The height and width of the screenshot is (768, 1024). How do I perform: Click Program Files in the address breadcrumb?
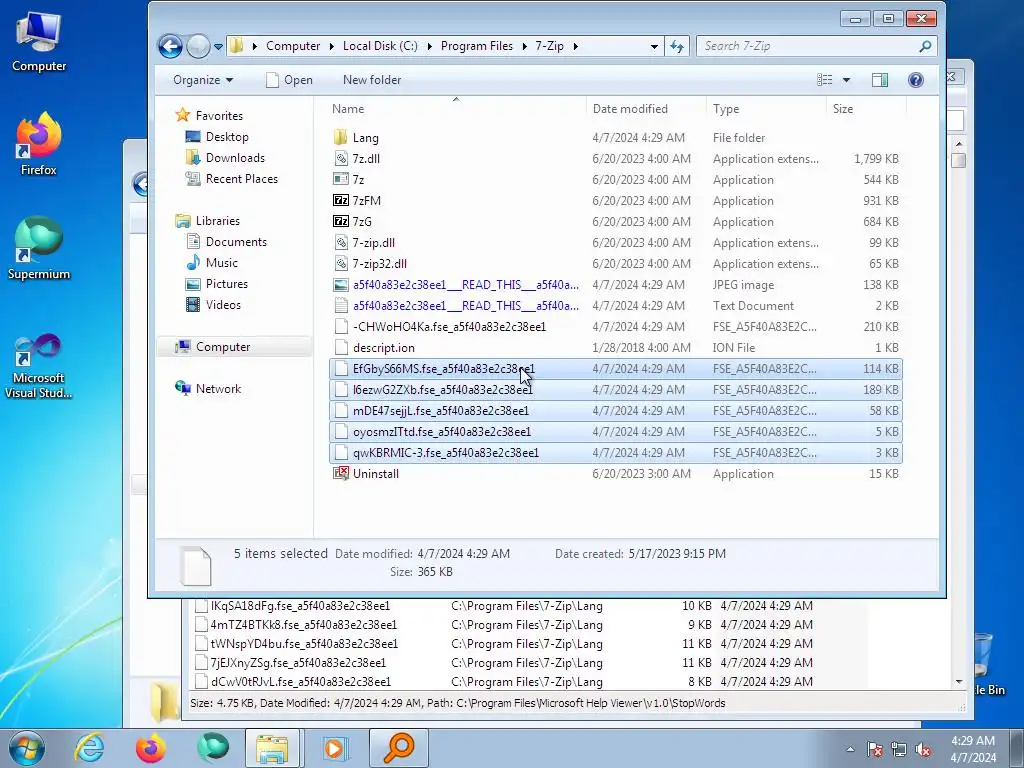click(477, 46)
